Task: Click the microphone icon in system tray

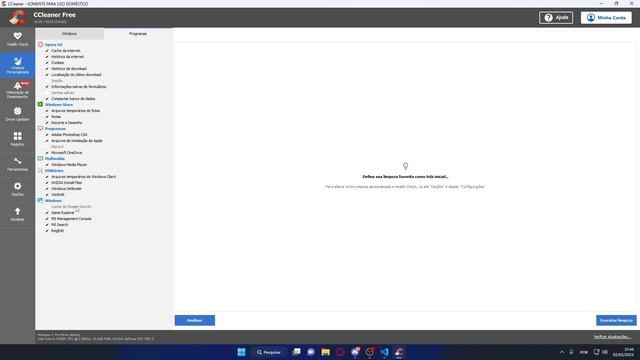Action: point(571,352)
